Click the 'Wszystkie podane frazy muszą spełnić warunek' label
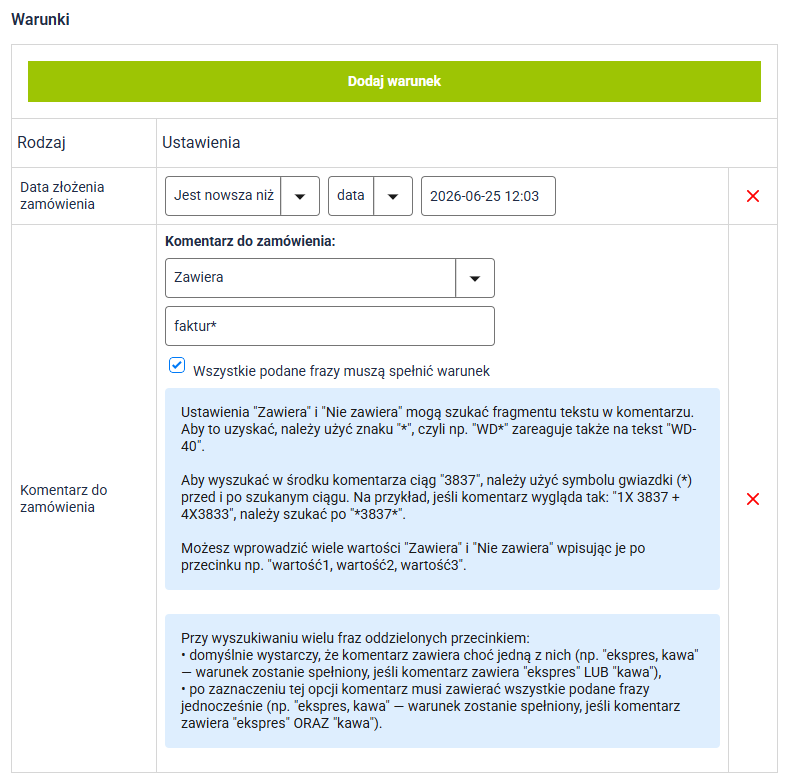This screenshot has height=783, width=790. point(341,371)
